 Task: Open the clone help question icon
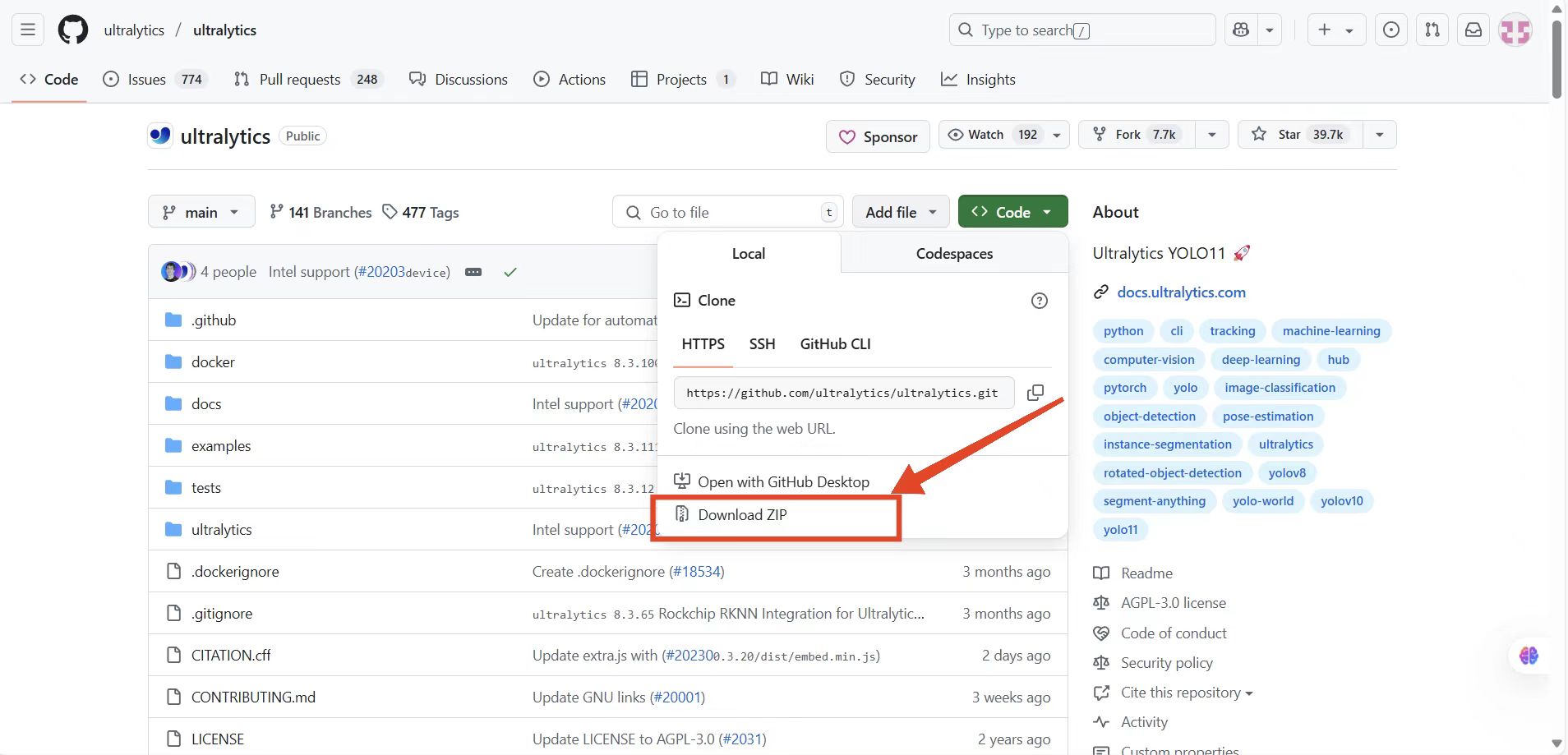coord(1040,301)
